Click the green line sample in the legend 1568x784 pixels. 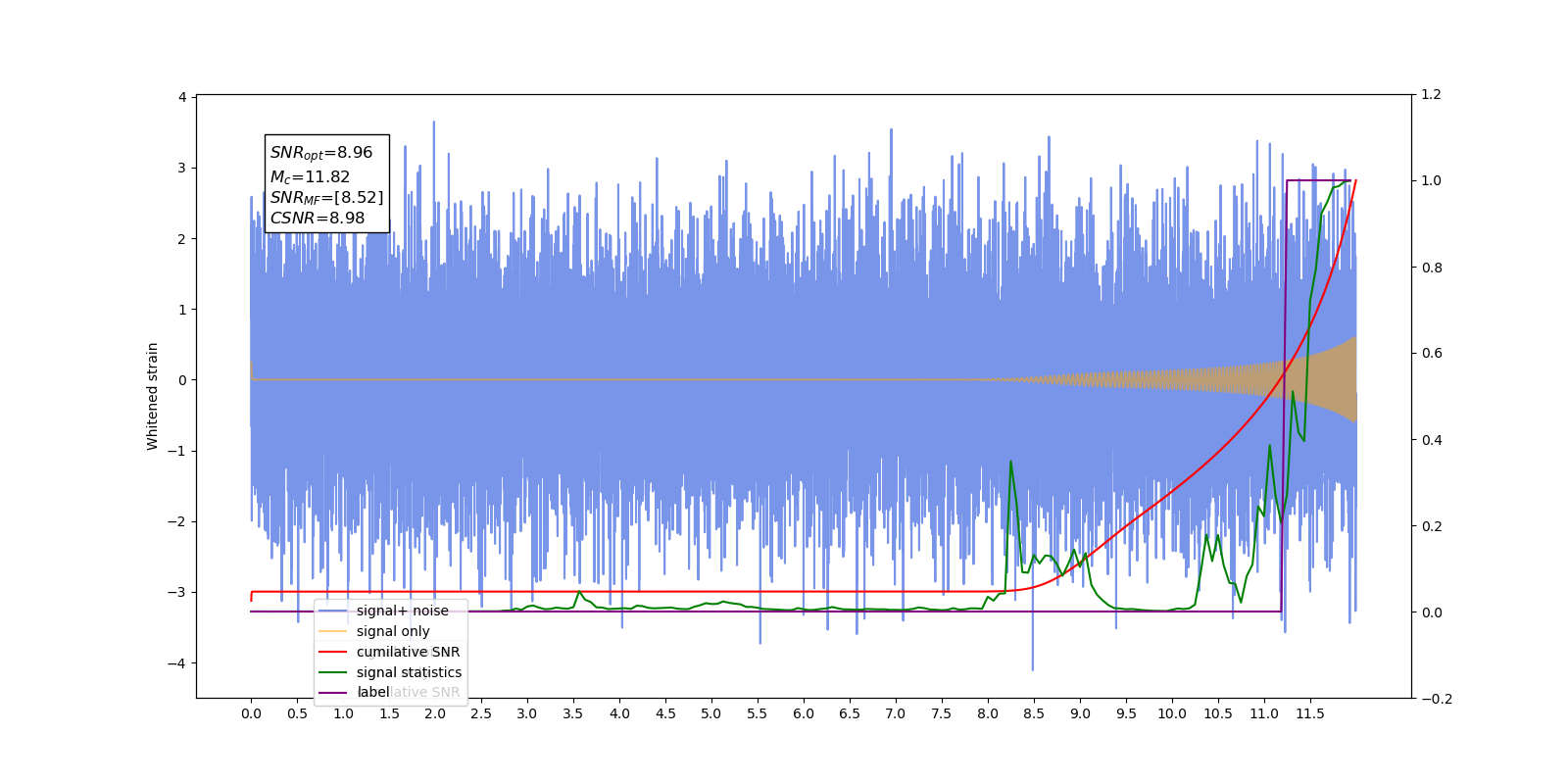point(333,672)
